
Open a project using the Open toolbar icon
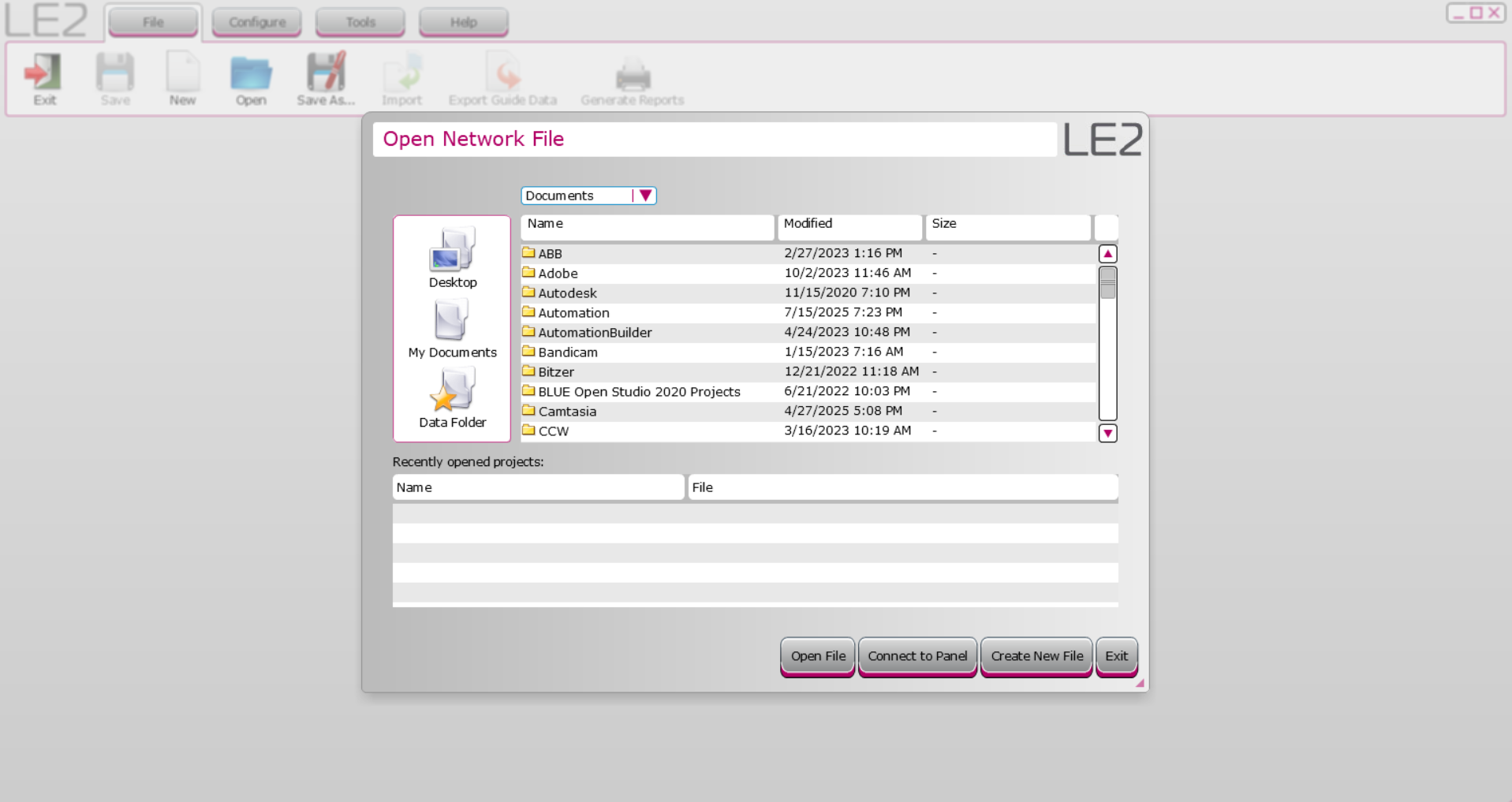(250, 78)
